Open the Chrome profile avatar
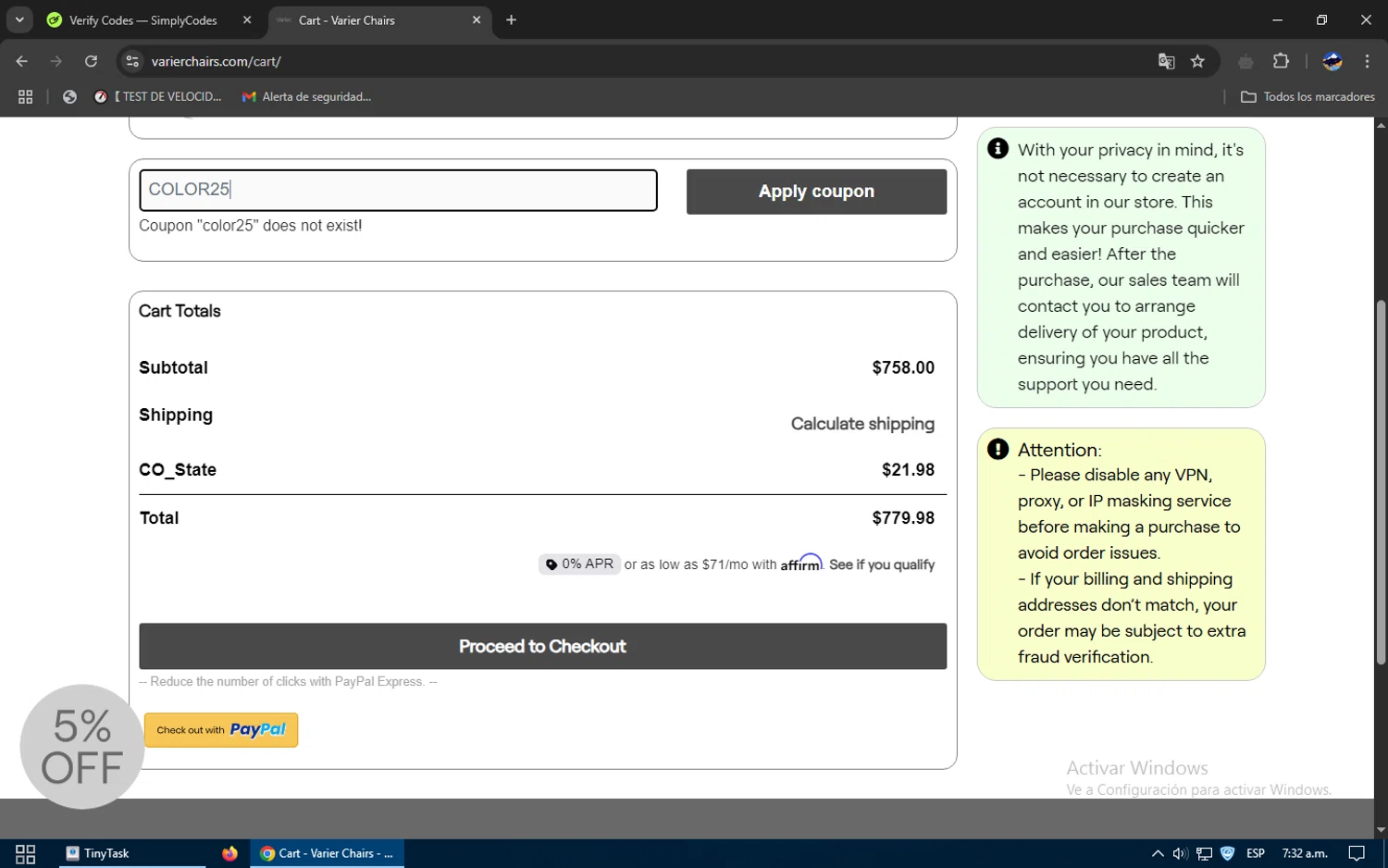 tap(1332, 61)
